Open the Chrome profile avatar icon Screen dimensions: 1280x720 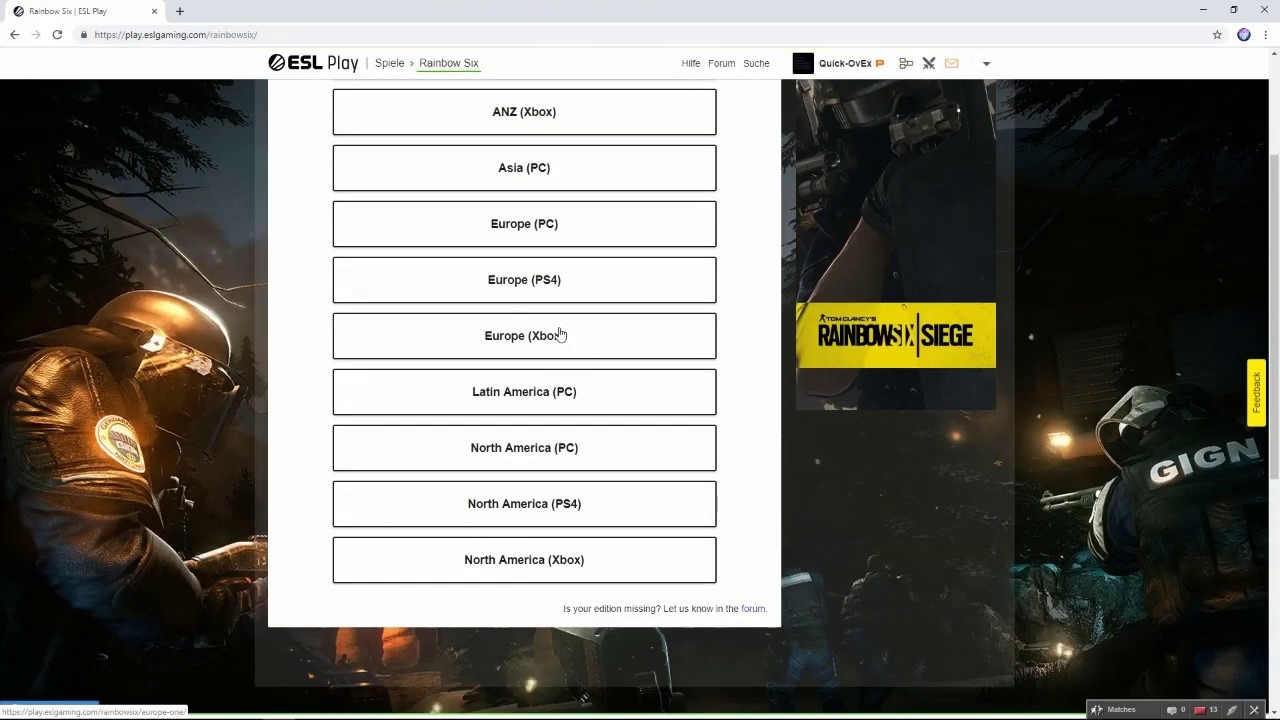point(1244,35)
